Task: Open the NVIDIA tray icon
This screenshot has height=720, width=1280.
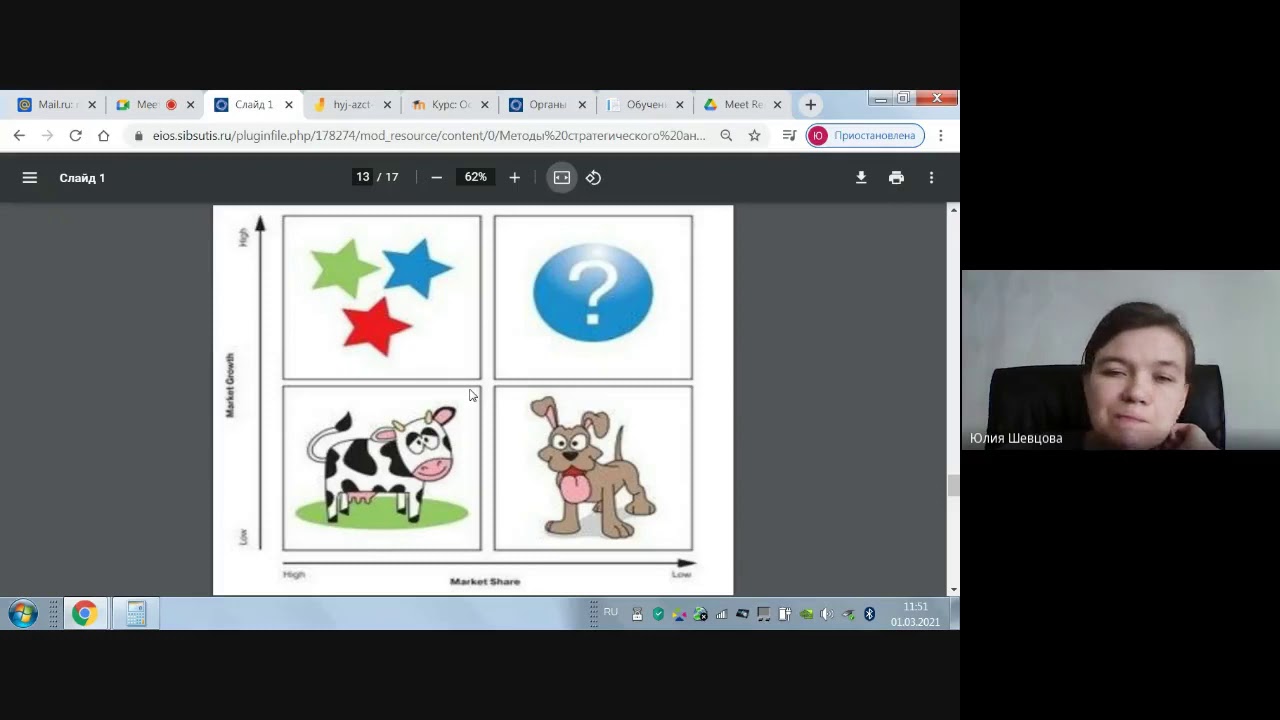Action: pyautogui.click(x=806, y=614)
